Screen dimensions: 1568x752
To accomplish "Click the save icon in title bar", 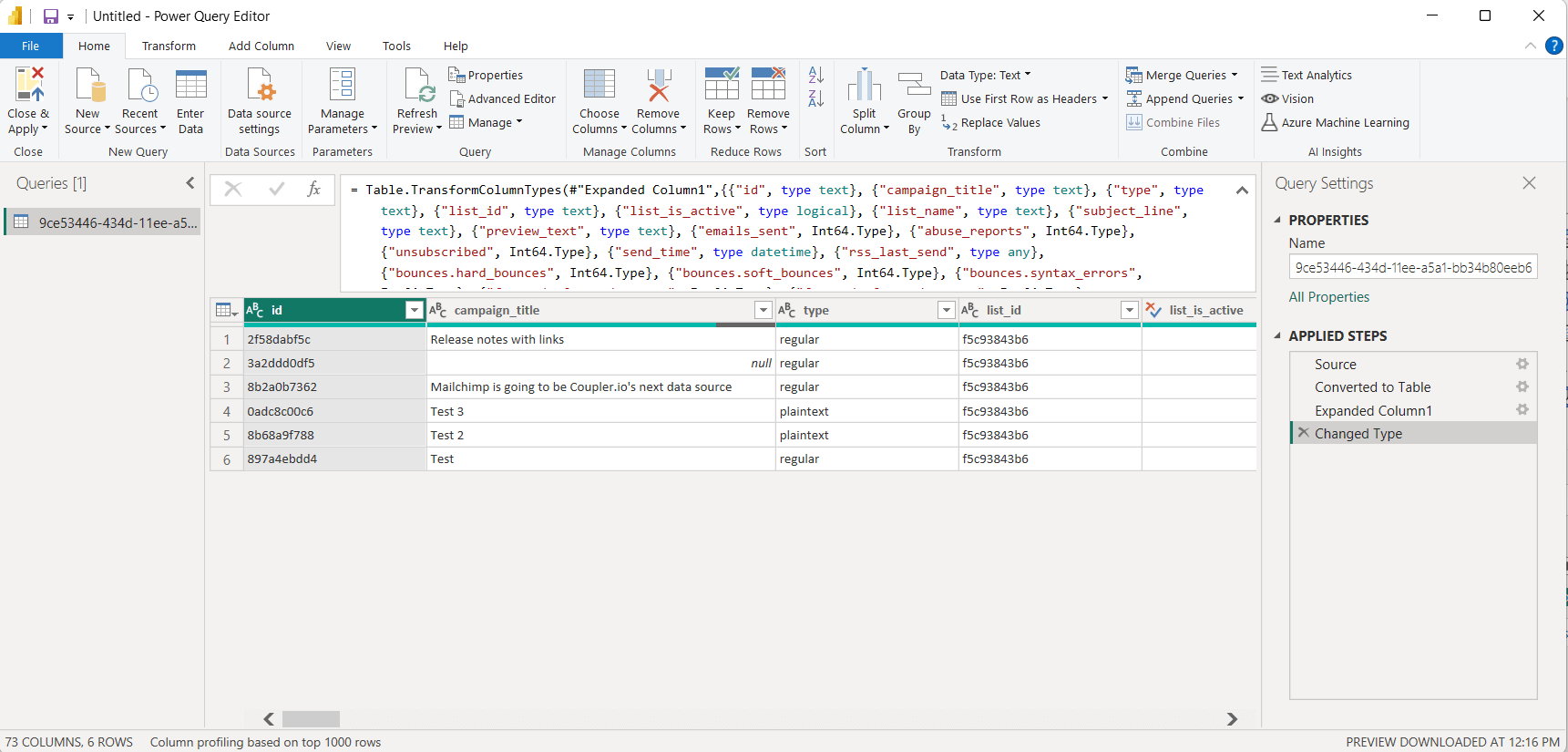I will (51, 16).
